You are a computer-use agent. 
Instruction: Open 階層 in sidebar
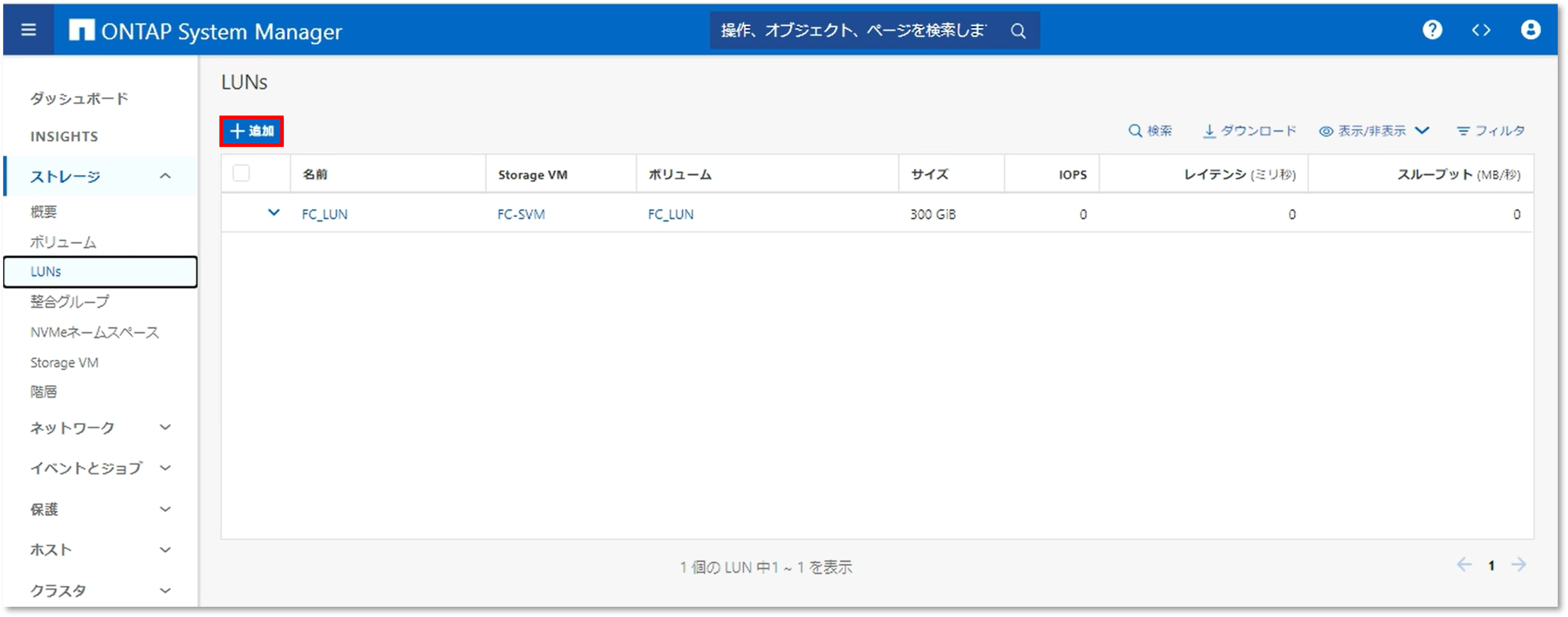click(43, 392)
